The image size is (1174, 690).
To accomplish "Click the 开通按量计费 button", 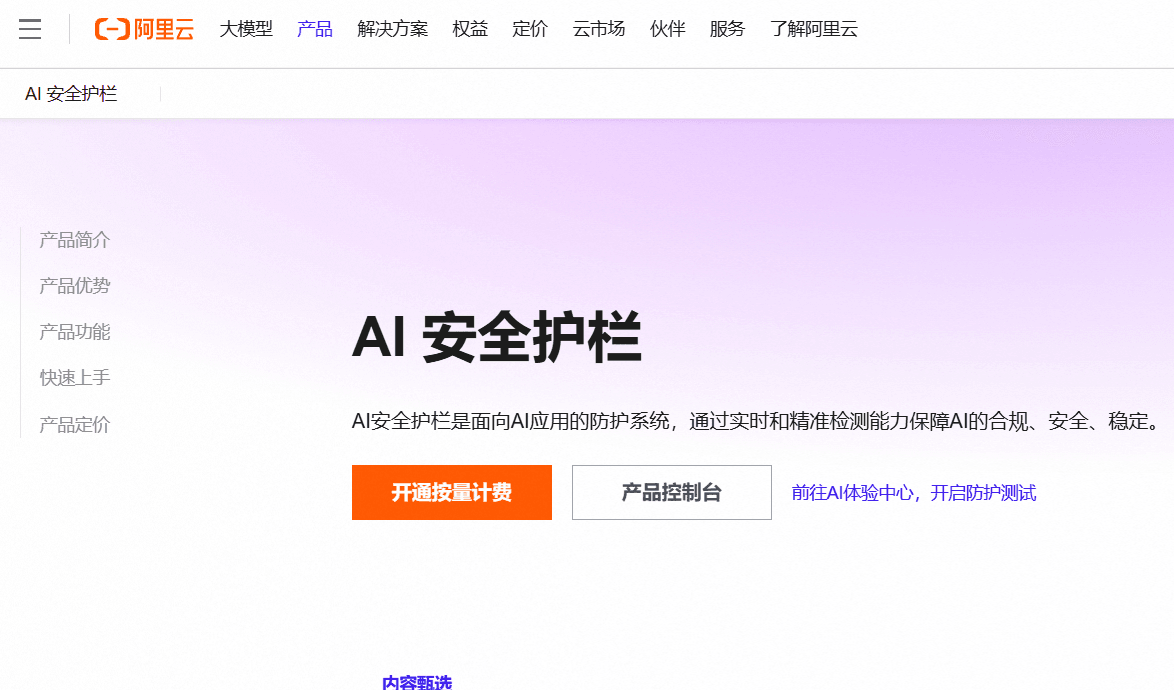I will pyautogui.click(x=451, y=492).
